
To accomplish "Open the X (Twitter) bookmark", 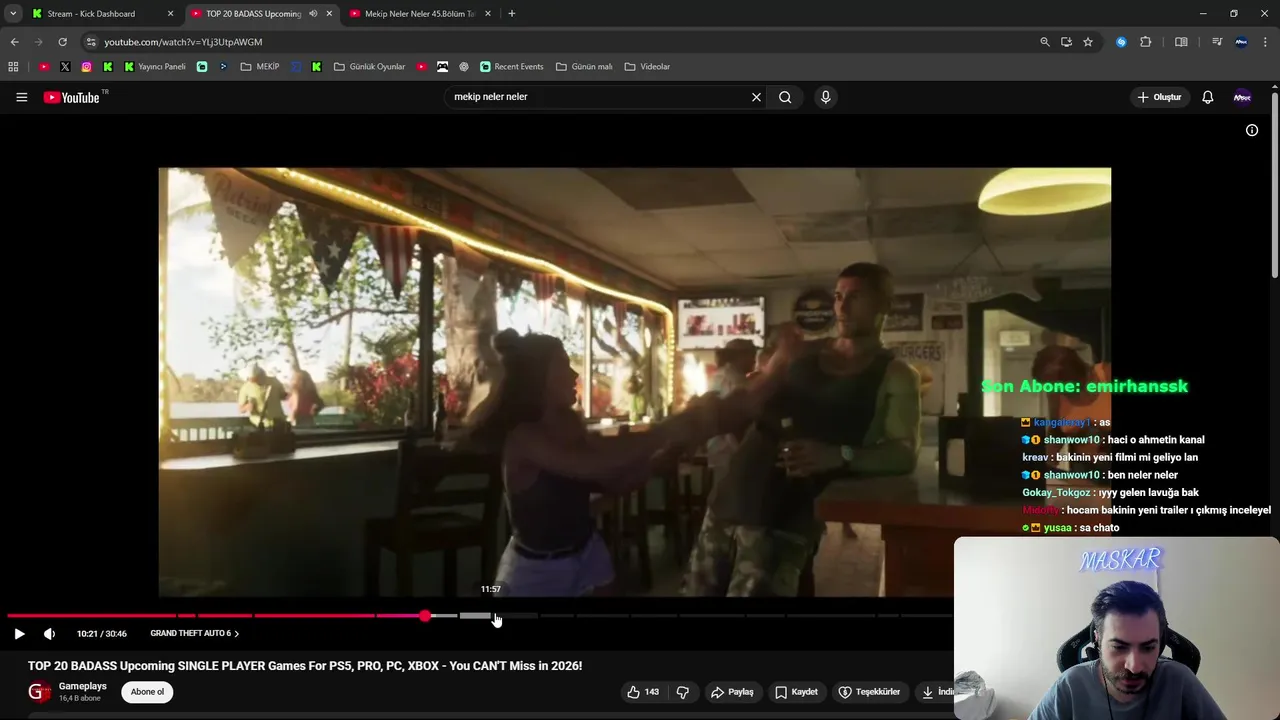I will point(65,67).
